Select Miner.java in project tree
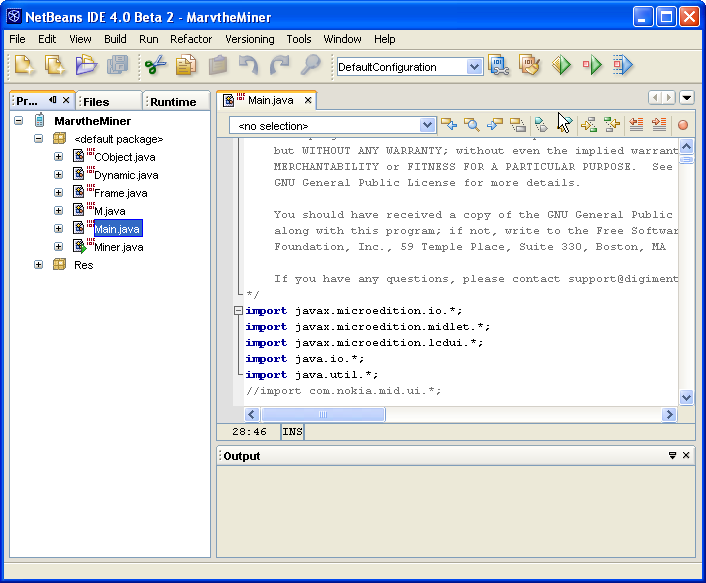 pyautogui.click(x=119, y=247)
